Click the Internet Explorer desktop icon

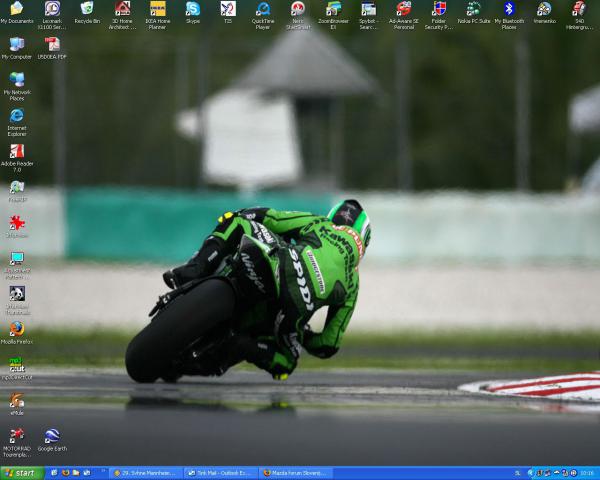[17, 116]
